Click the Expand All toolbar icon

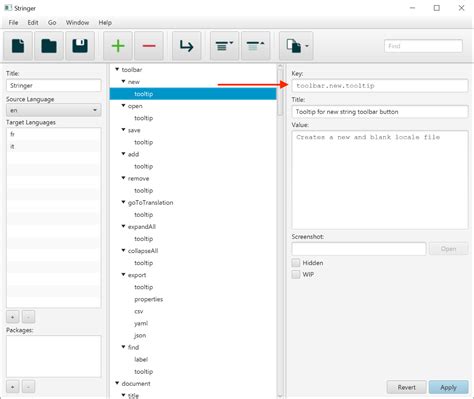click(x=224, y=46)
